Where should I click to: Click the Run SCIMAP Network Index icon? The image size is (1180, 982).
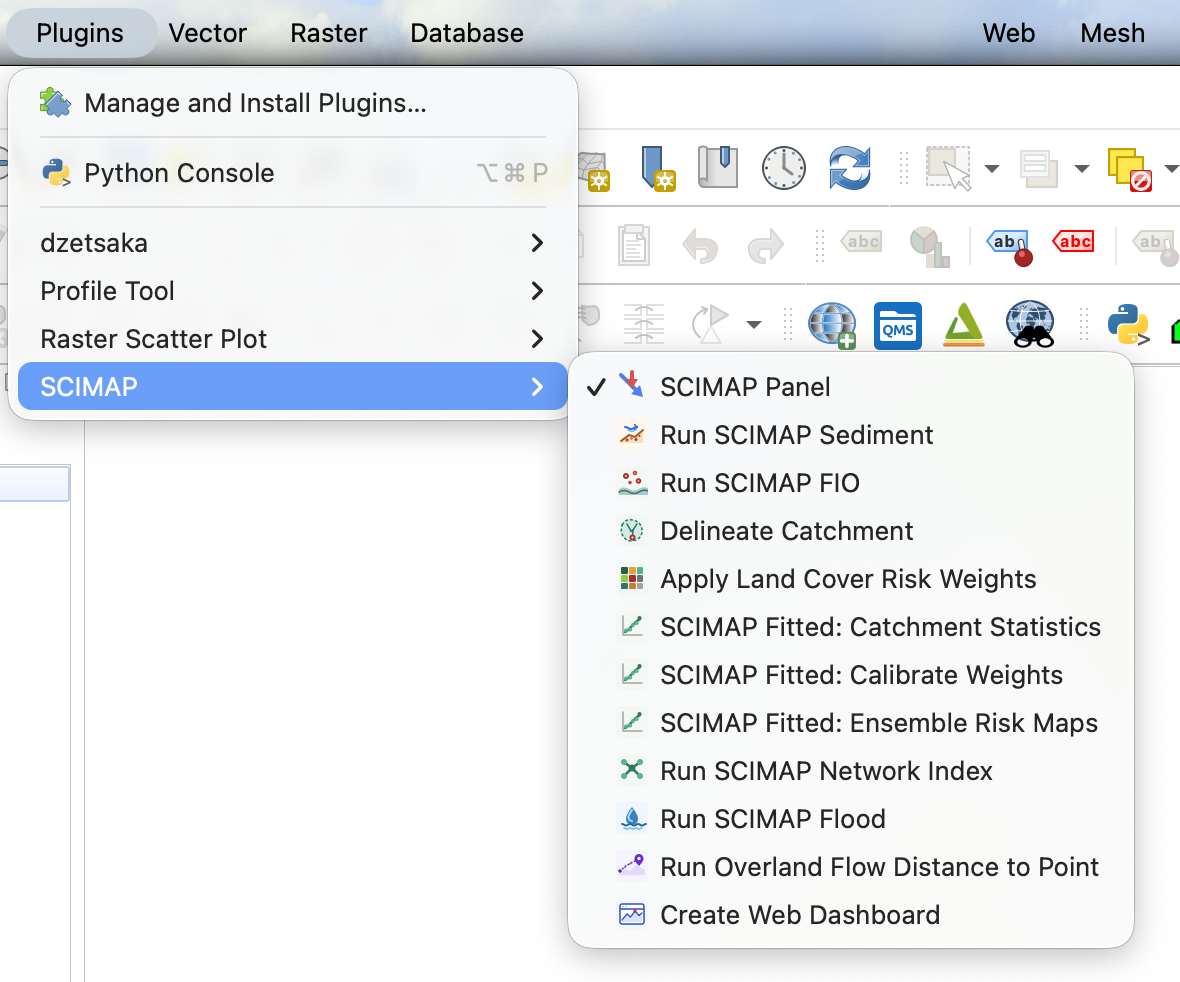[632, 770]
